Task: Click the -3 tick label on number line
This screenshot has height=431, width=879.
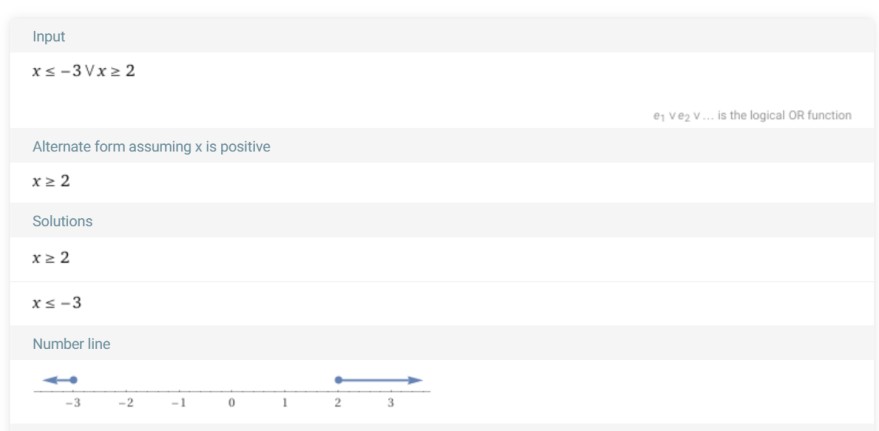Action: click(72, 403)
